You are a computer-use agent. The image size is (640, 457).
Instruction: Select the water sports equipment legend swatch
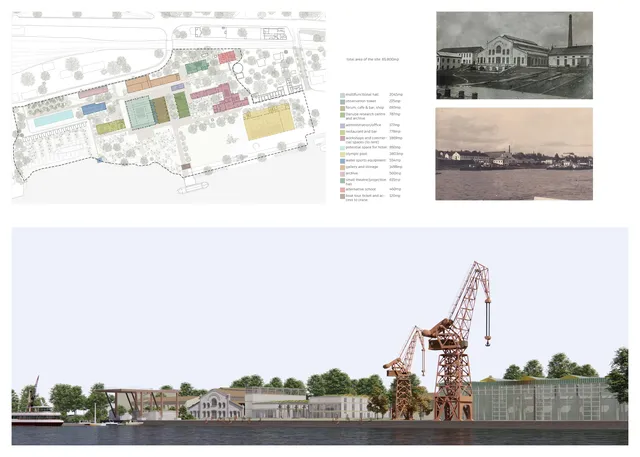[342, 159]
